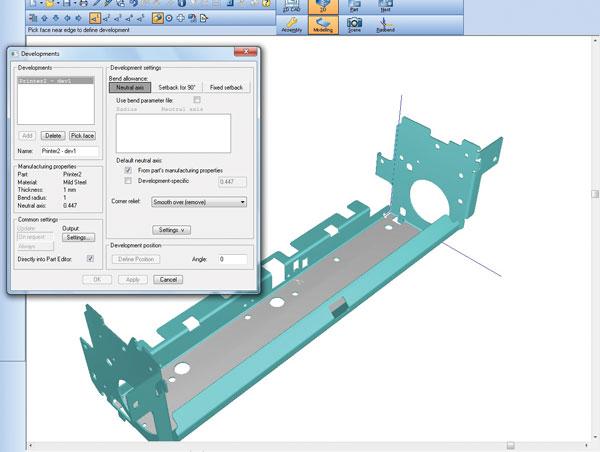Click the horizontal scrollbar thumb at bottom
The height and width of the screenshot is (452, 600).
pyautogui.click(x=510, y=446)
